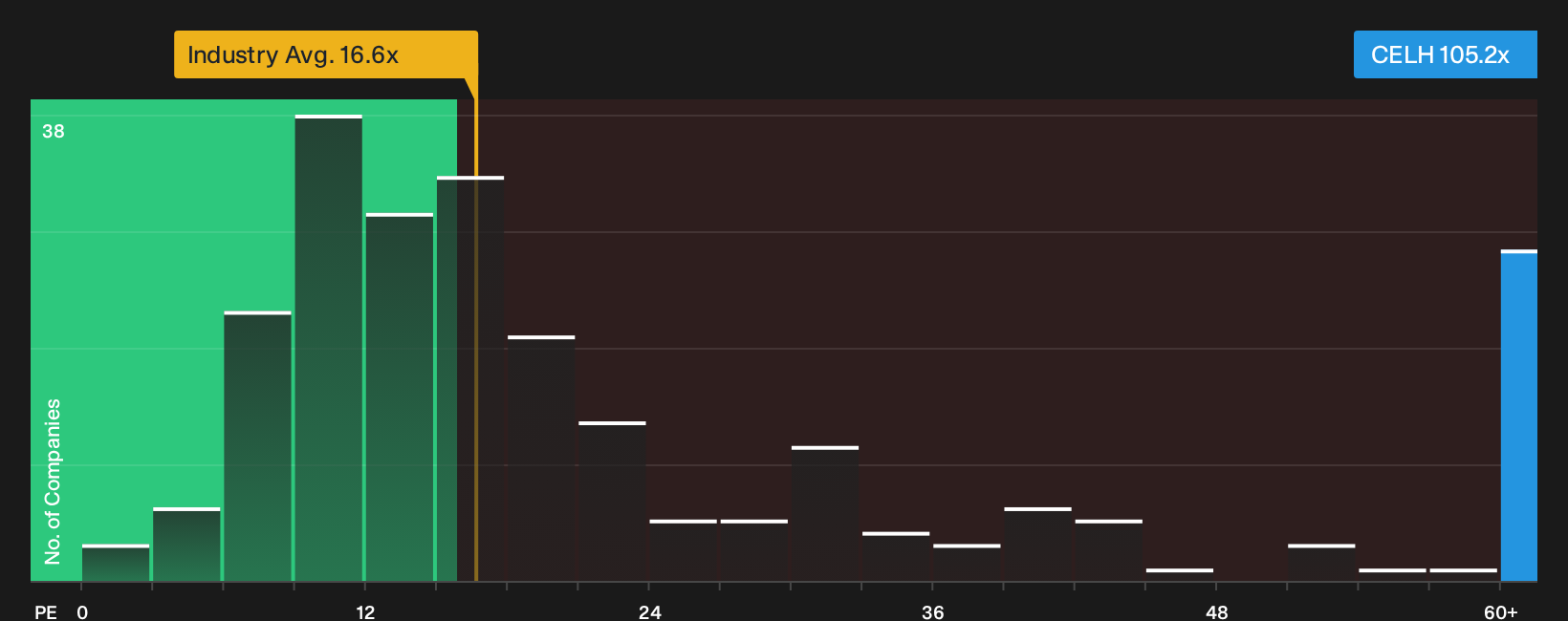Click the 24 tick label on the PE axis

pyautogui.click(x=649, y=612)
